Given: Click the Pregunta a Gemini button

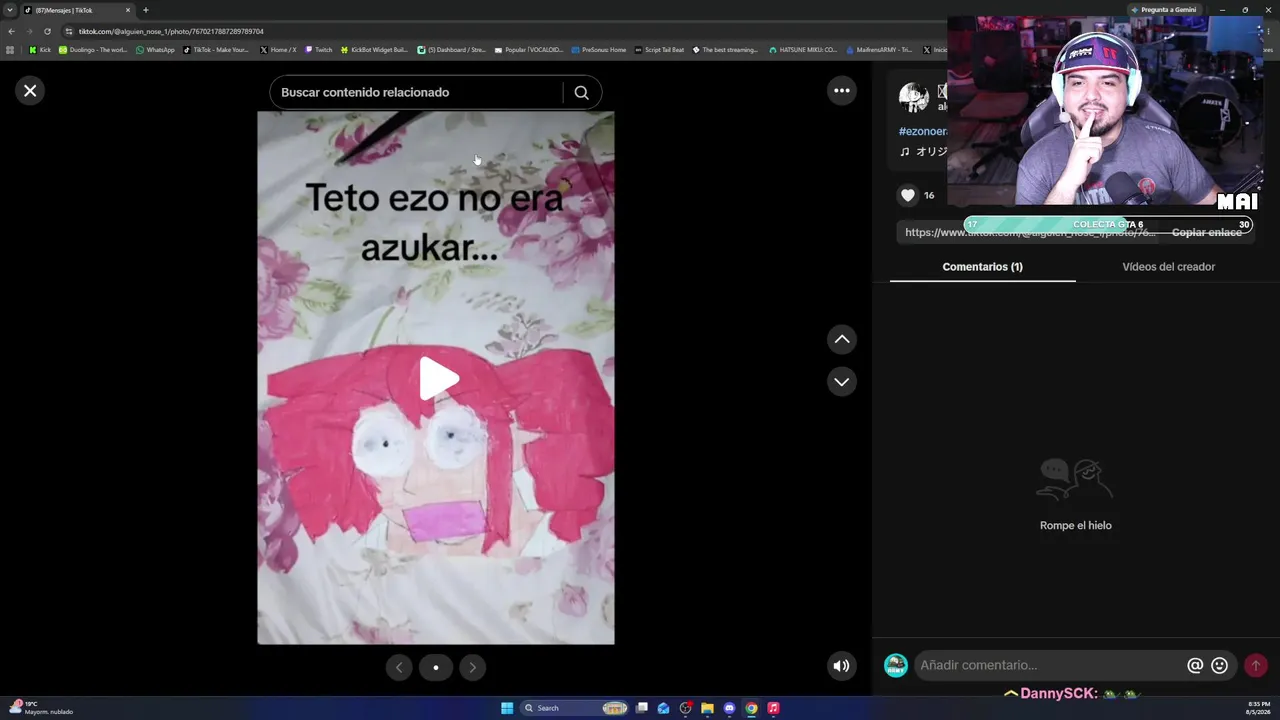Looking at the screenshot, I should 1163,10.
